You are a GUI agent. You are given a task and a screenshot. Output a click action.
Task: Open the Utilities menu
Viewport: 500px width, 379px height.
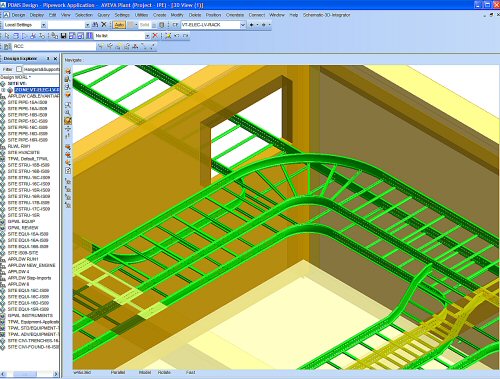coord(141,15)
